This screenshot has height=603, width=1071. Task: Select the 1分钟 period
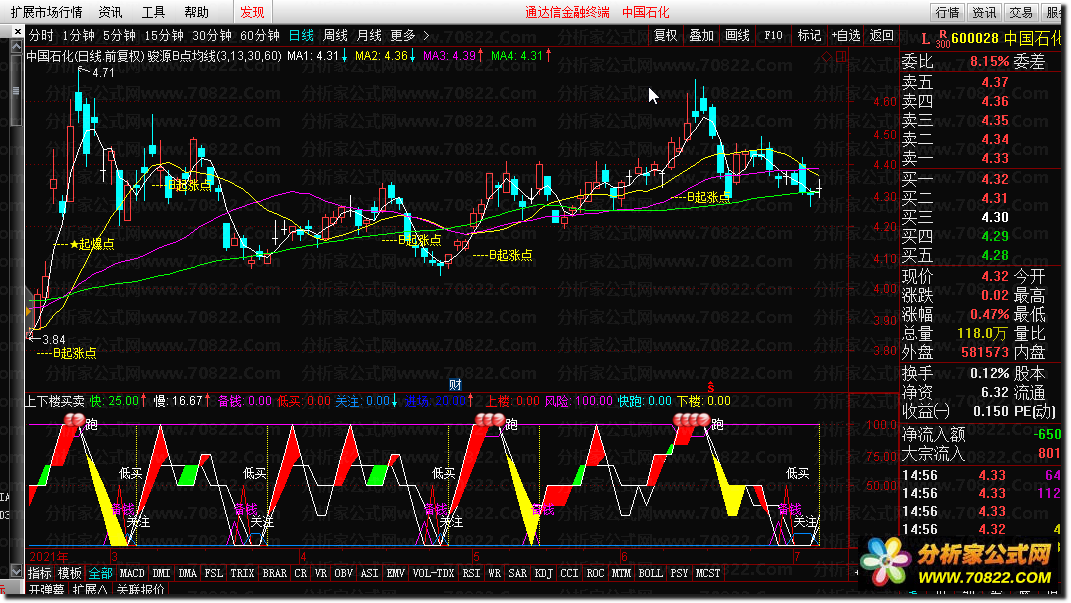78,36
